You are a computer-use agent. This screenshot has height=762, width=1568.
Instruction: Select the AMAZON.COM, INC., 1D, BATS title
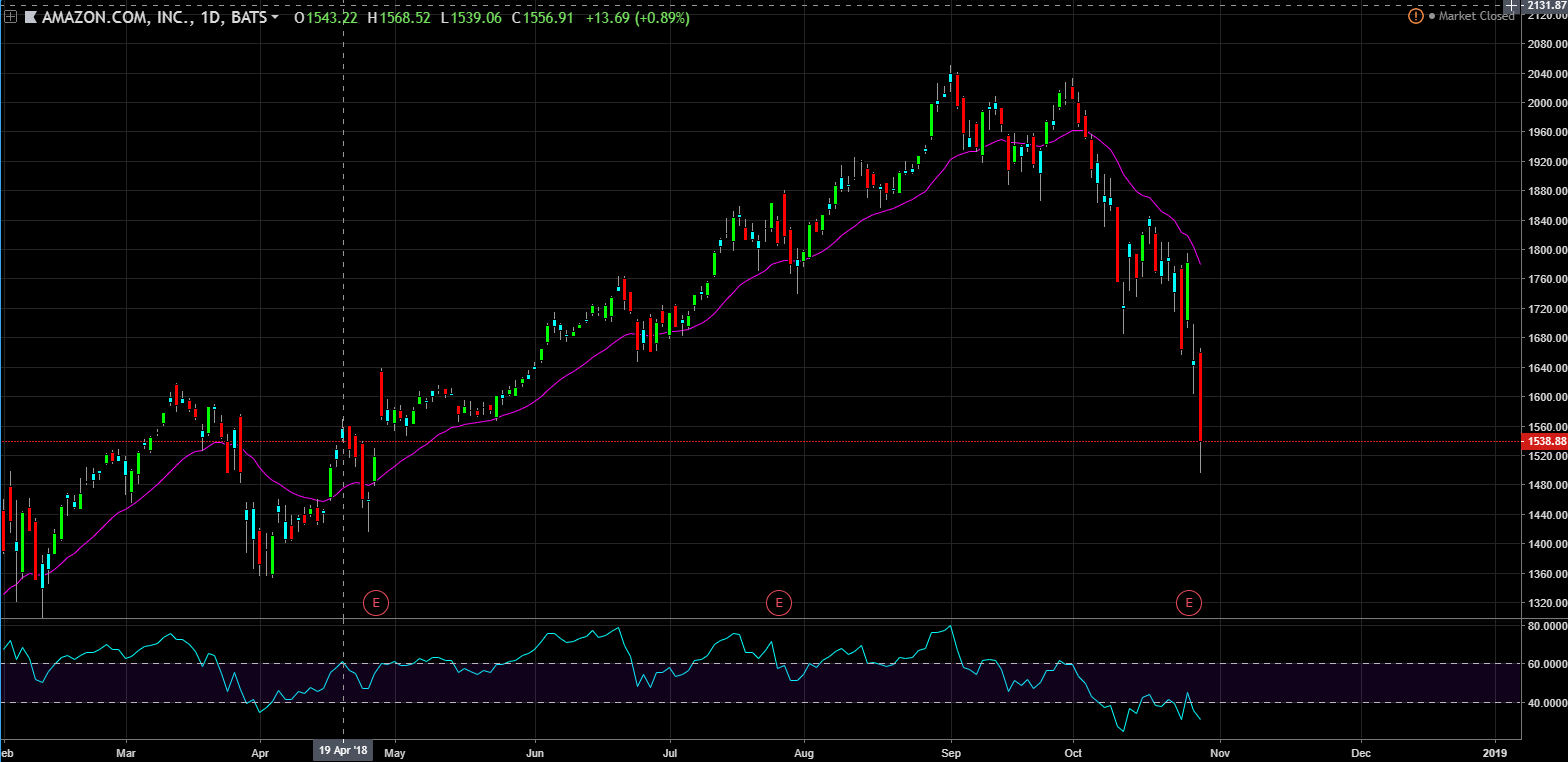pos(154,17)
